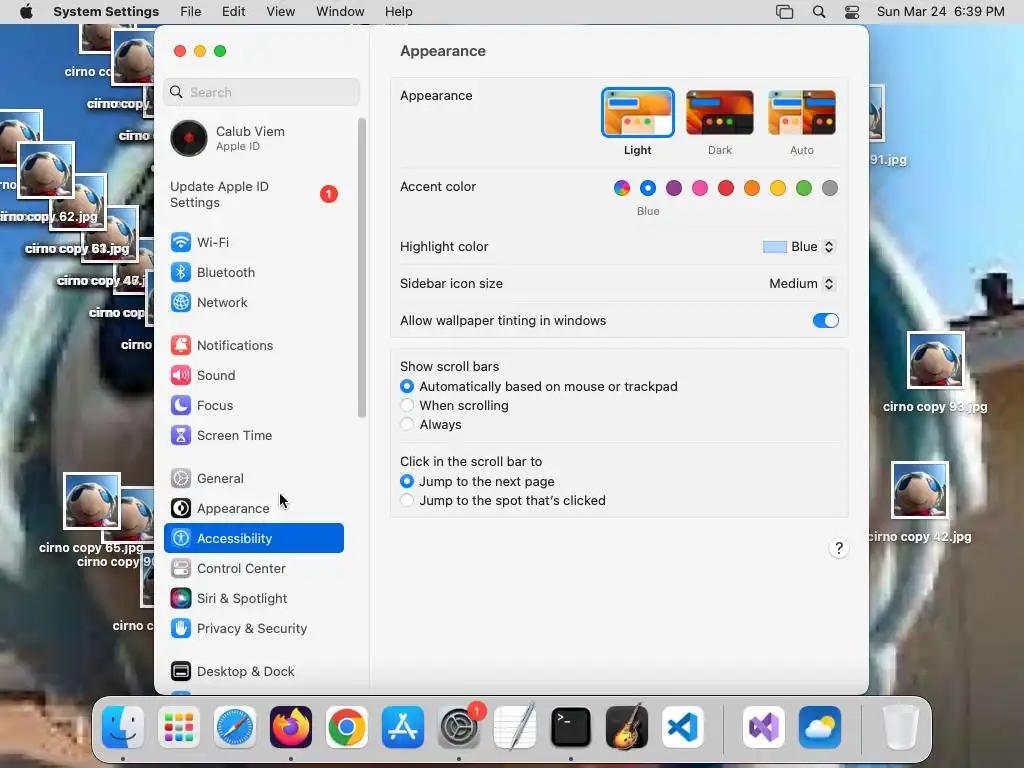Choose the Dark appearance thumbnail

click(x=720, y=113)
